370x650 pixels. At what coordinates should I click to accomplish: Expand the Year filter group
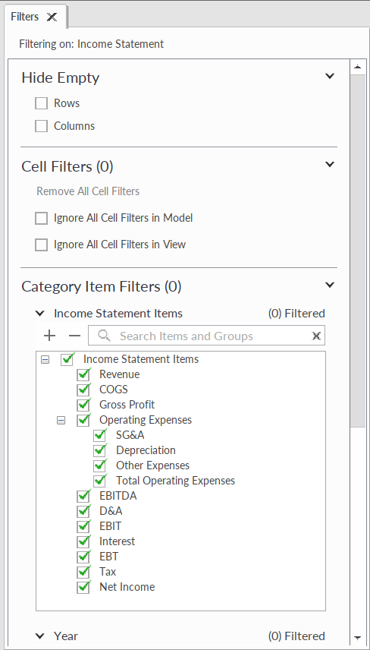40,636
